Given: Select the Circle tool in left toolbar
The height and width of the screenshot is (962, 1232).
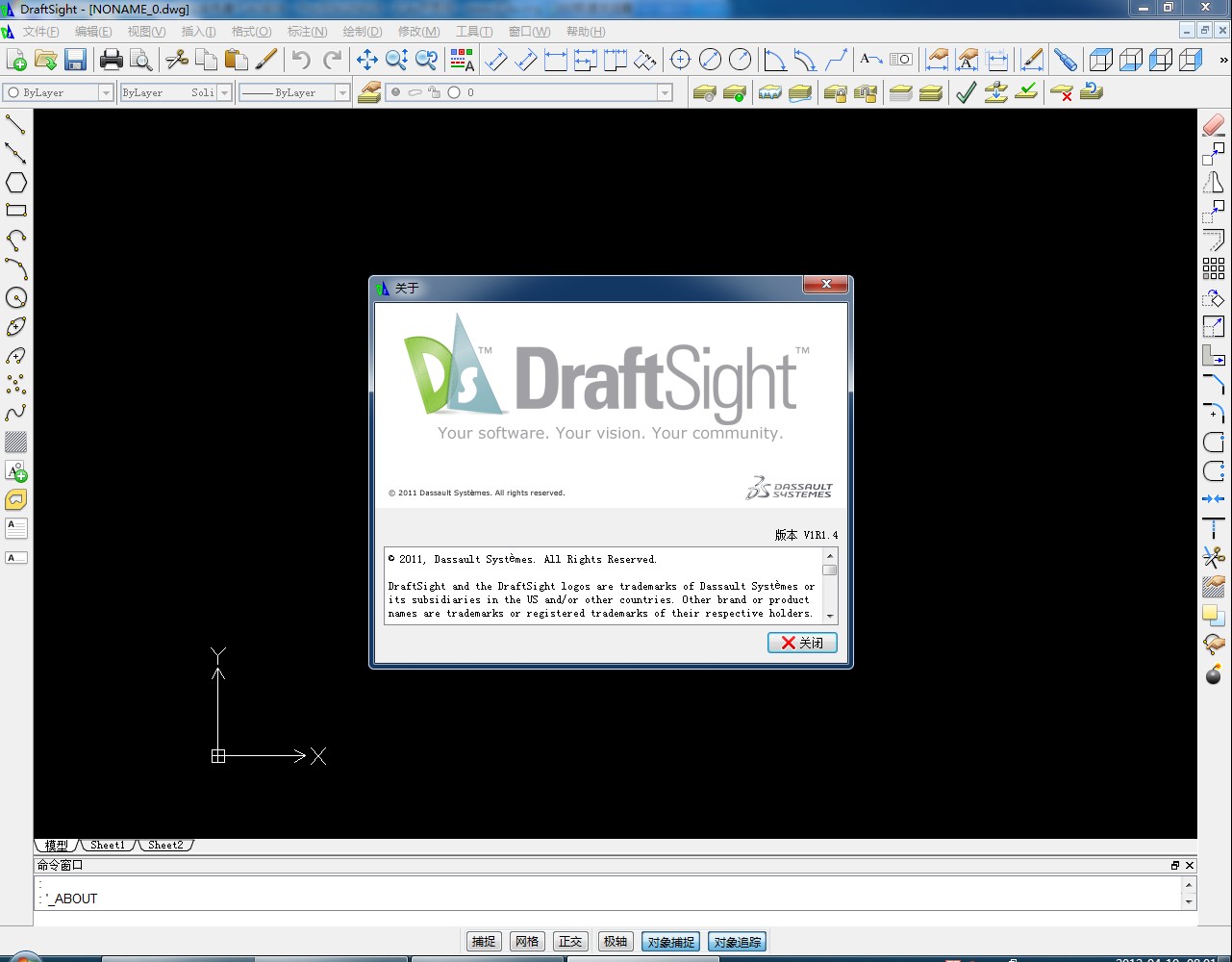Looking at the screenshot, I should (x=15, y=297).
